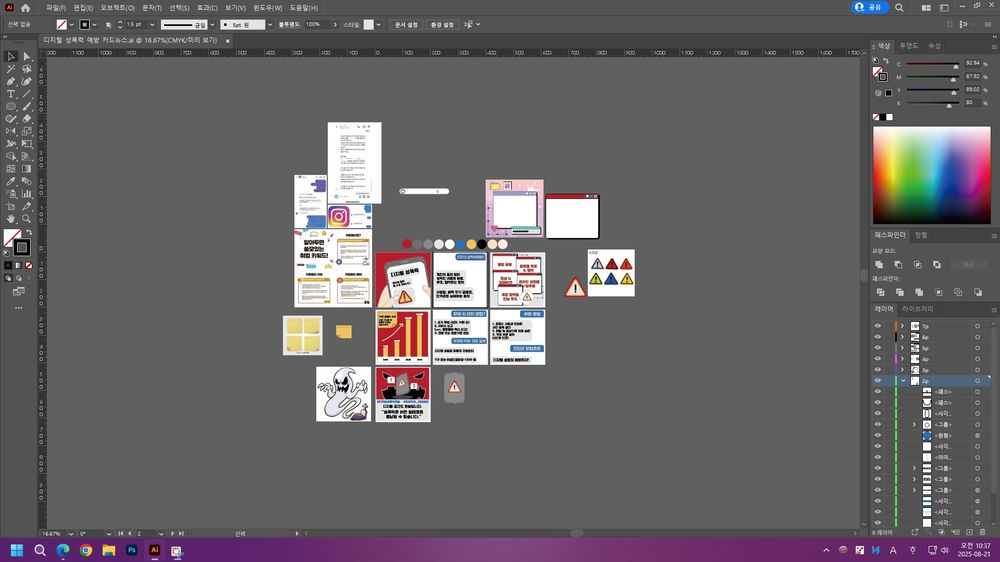This screenshot has width=1000, height=562.
Task: Click 문서 설정 button
Action: 406,25
